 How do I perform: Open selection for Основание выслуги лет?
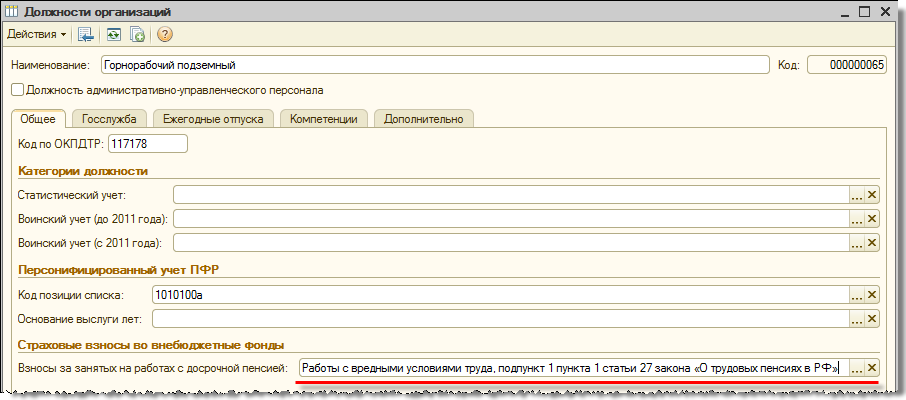tap(856, 319)
